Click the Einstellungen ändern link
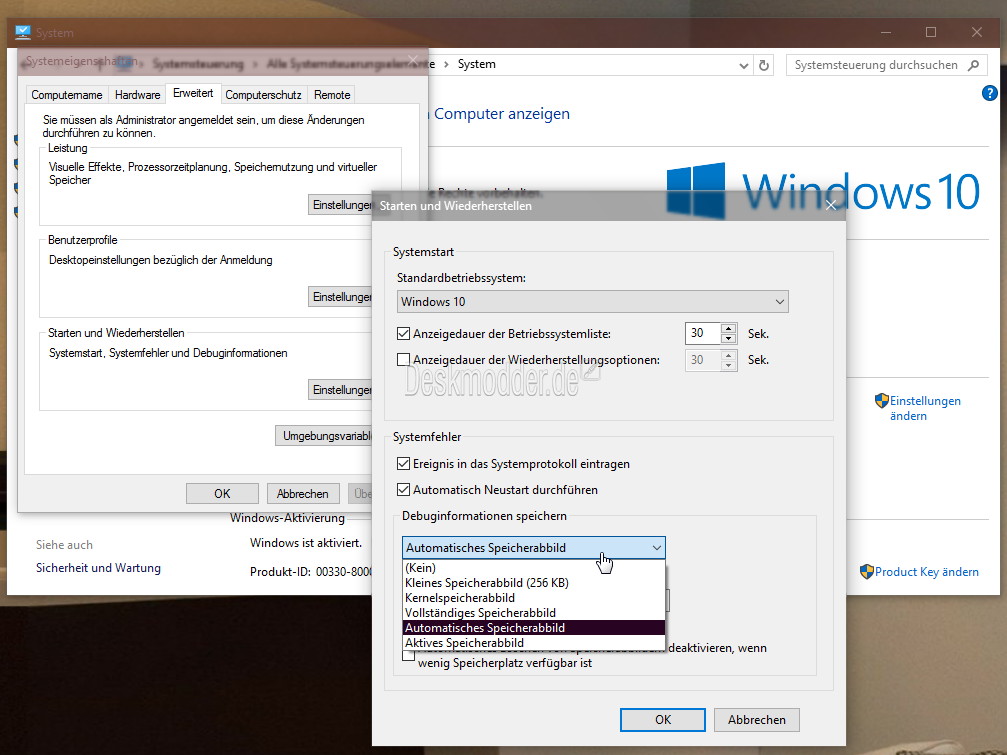1007x755 pixels. click(925, 408)
